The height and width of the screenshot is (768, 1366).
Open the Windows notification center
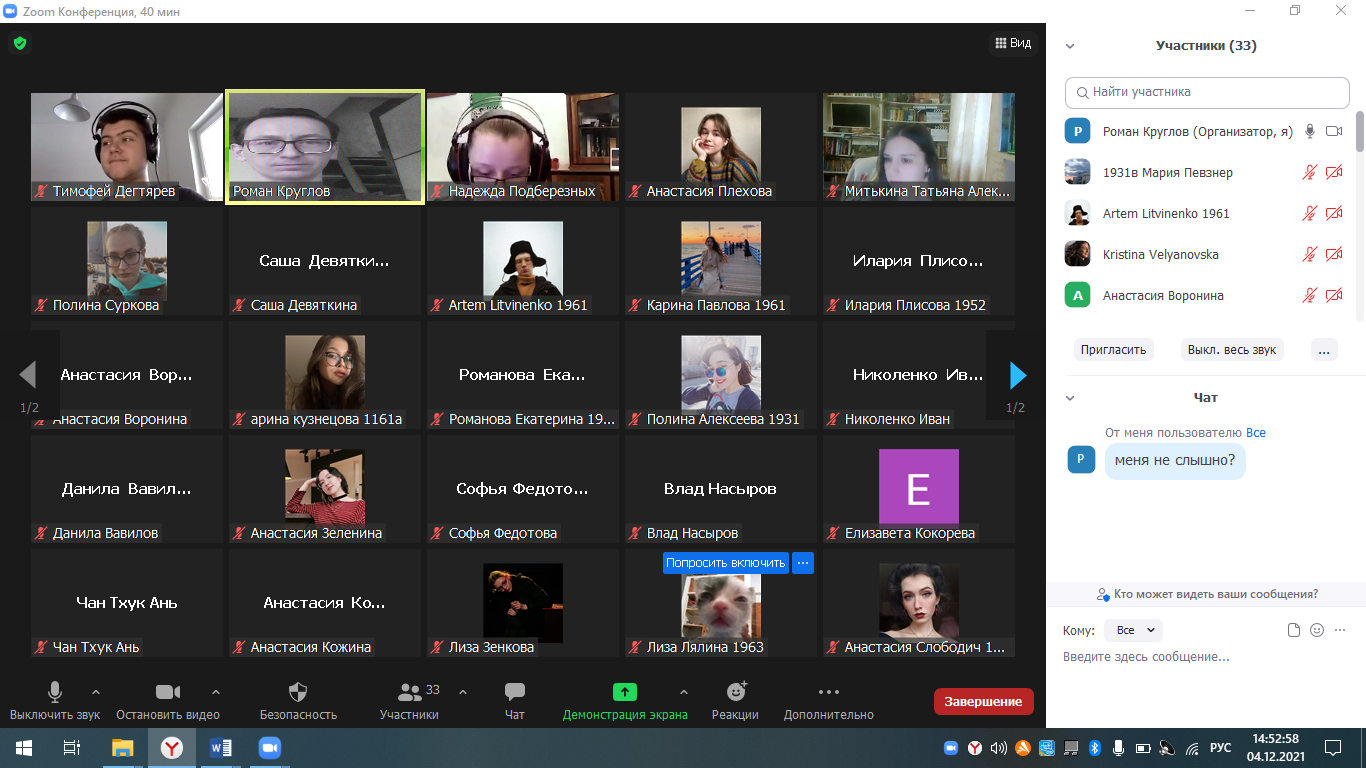click(x=1332, y=747)
